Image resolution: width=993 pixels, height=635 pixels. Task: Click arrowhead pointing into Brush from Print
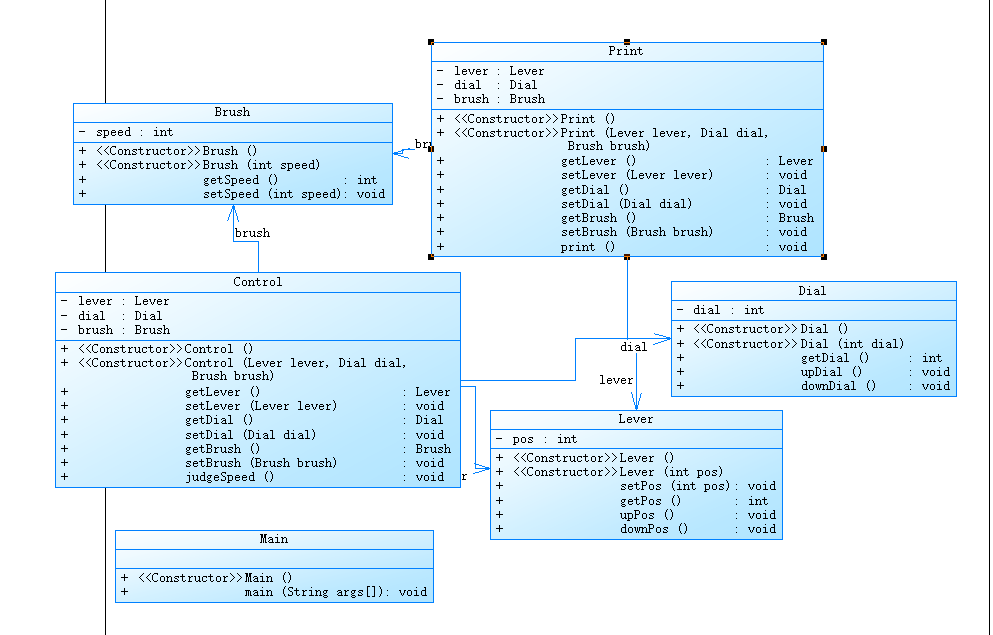click(x=401, y=153)
